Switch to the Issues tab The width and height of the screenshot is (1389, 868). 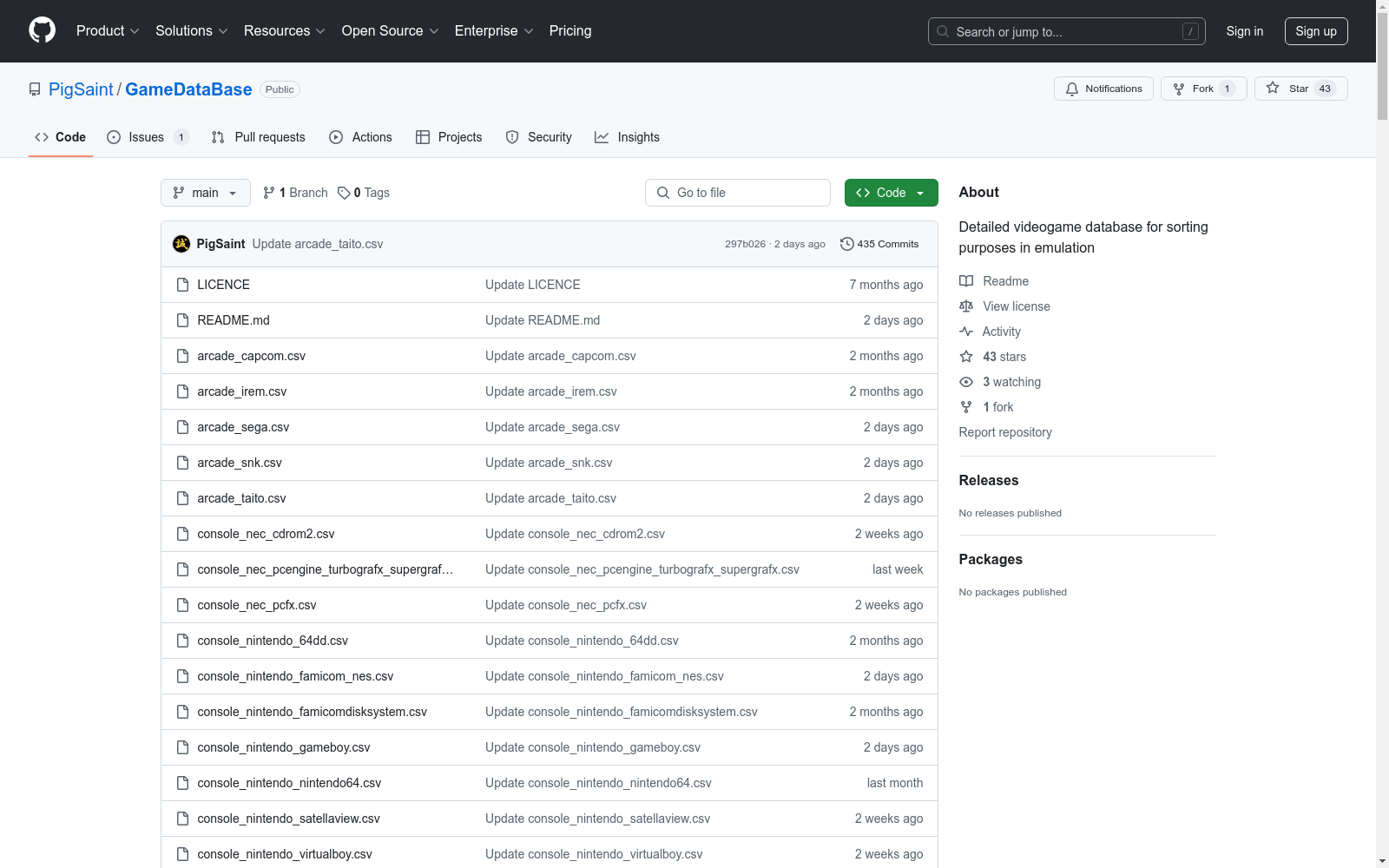click(x=148, y=137)
